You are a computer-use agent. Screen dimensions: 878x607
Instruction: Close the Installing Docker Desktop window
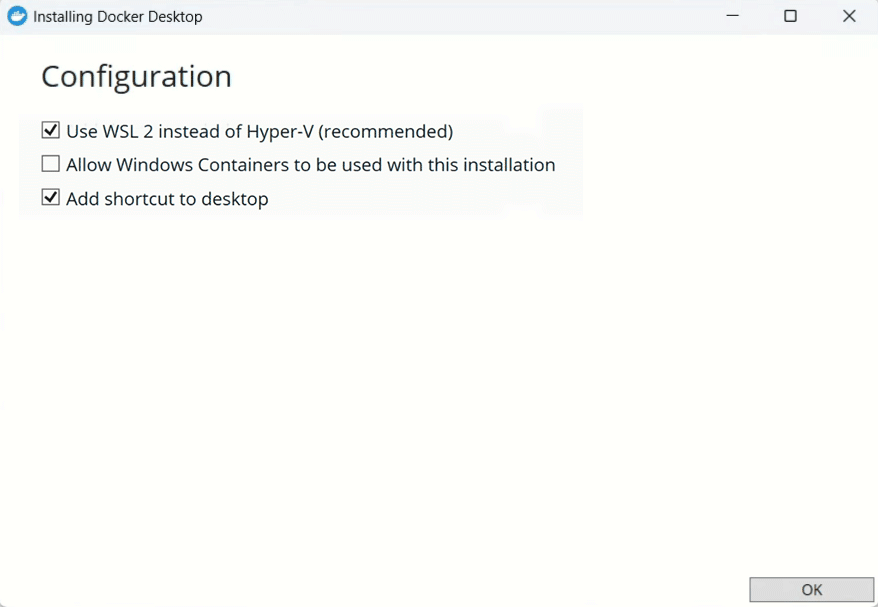pyautogui.click(x=849, y=16)
